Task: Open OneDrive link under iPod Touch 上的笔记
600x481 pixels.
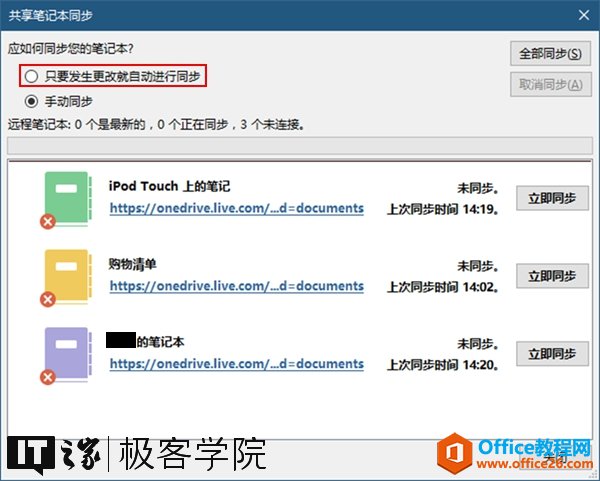Action: pyautogui.click(x=236, y=208)
